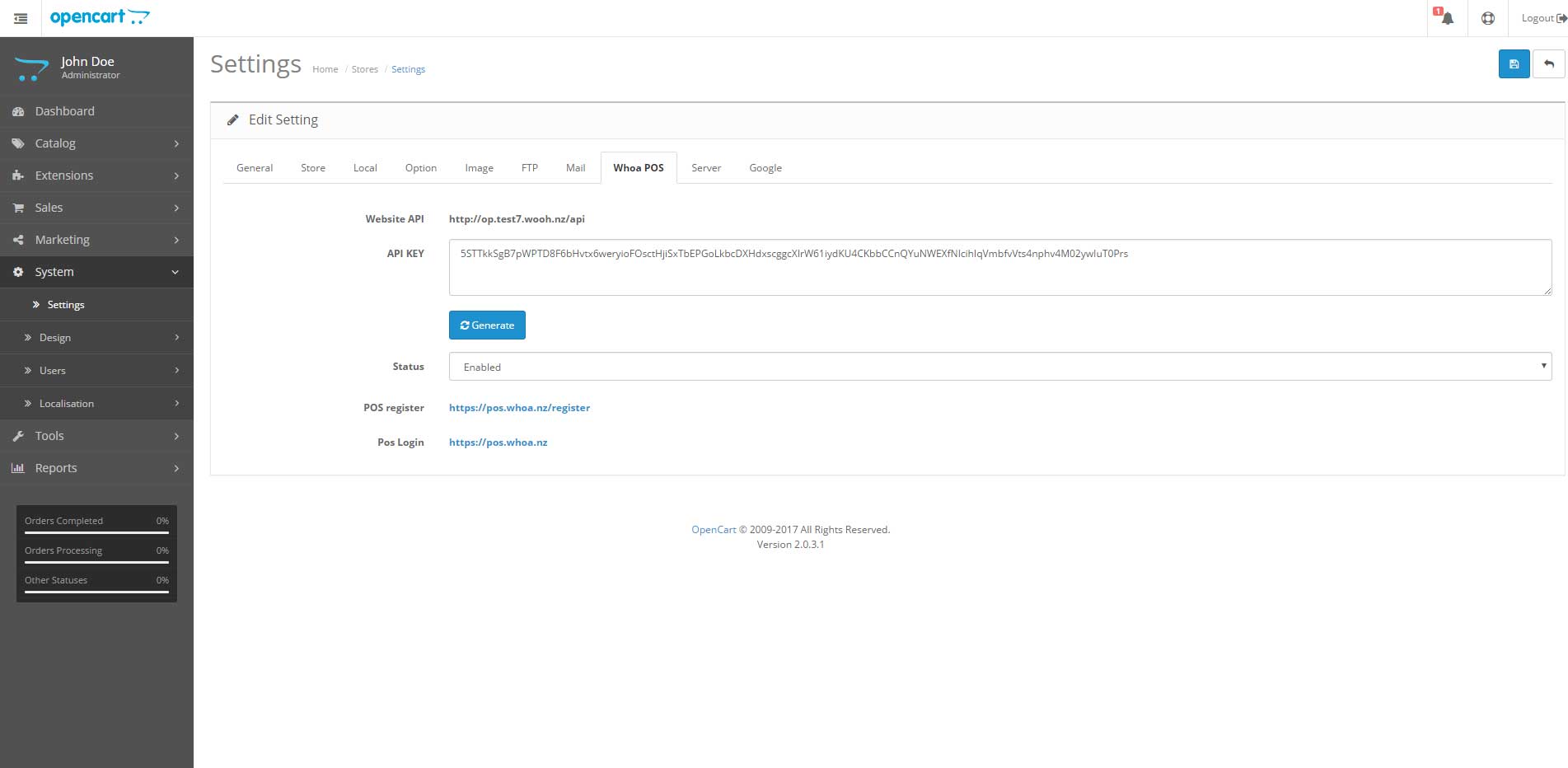Image resolution: width=1568 pixels, height=768 pixels.
Task: Expand the Sales menu chevron
Action: [x=176, y=208]
